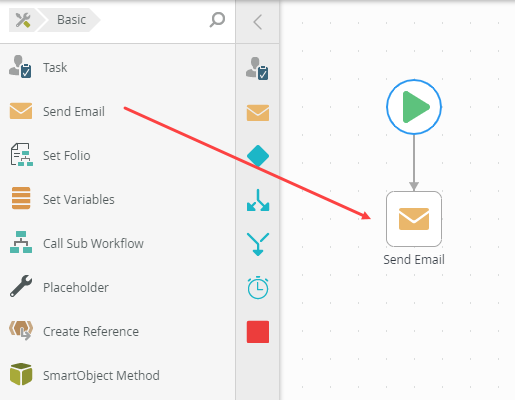Pick the teal merge arrow icon
Screen dimensions: 515x400
tap(258, 244)
